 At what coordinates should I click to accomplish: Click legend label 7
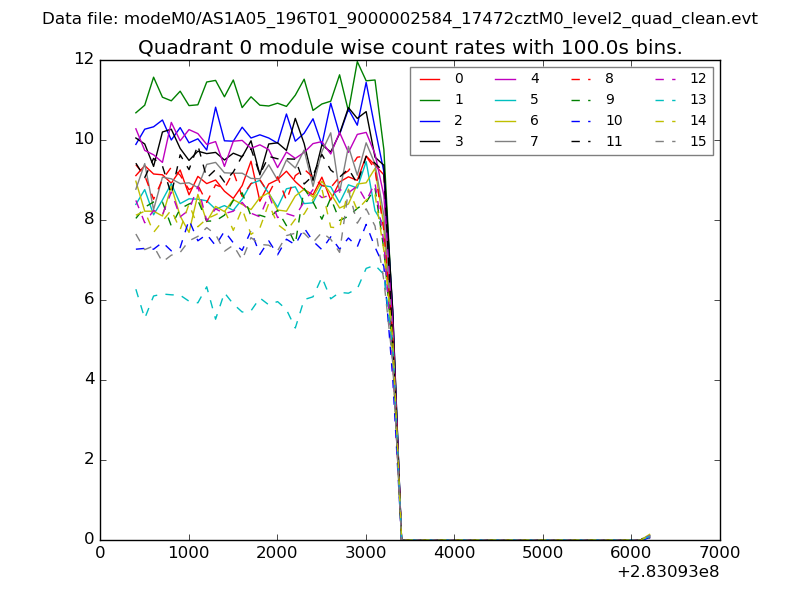(x=534, y=141)
